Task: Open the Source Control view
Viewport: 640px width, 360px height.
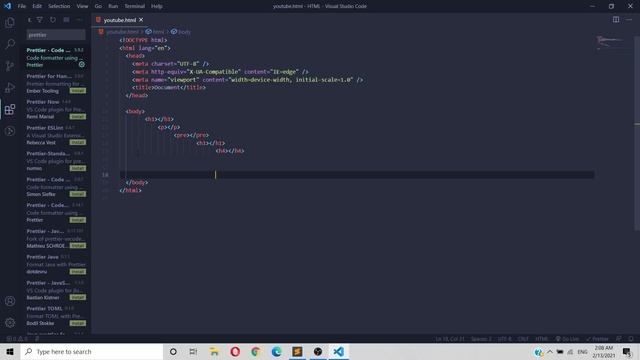Action: (x=10, y=65)
